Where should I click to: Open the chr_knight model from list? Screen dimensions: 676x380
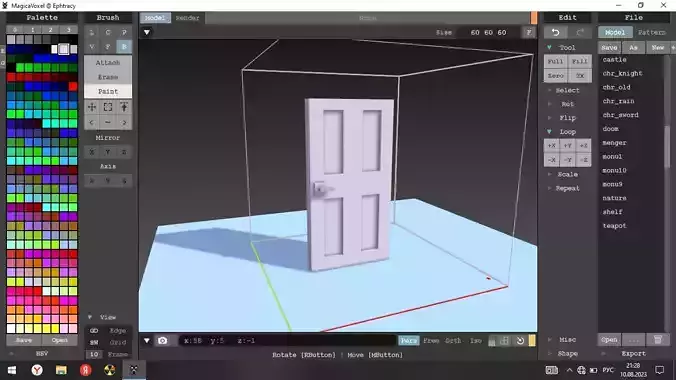[x=623, y=73]
